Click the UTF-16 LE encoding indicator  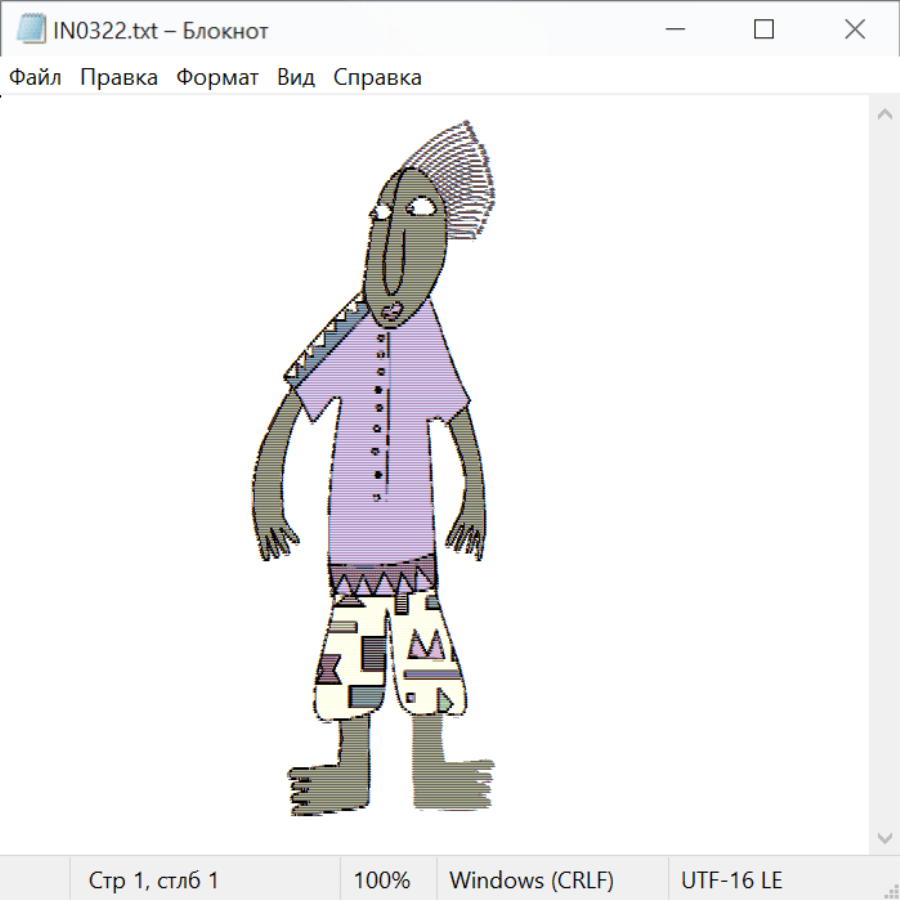[731, 880]
